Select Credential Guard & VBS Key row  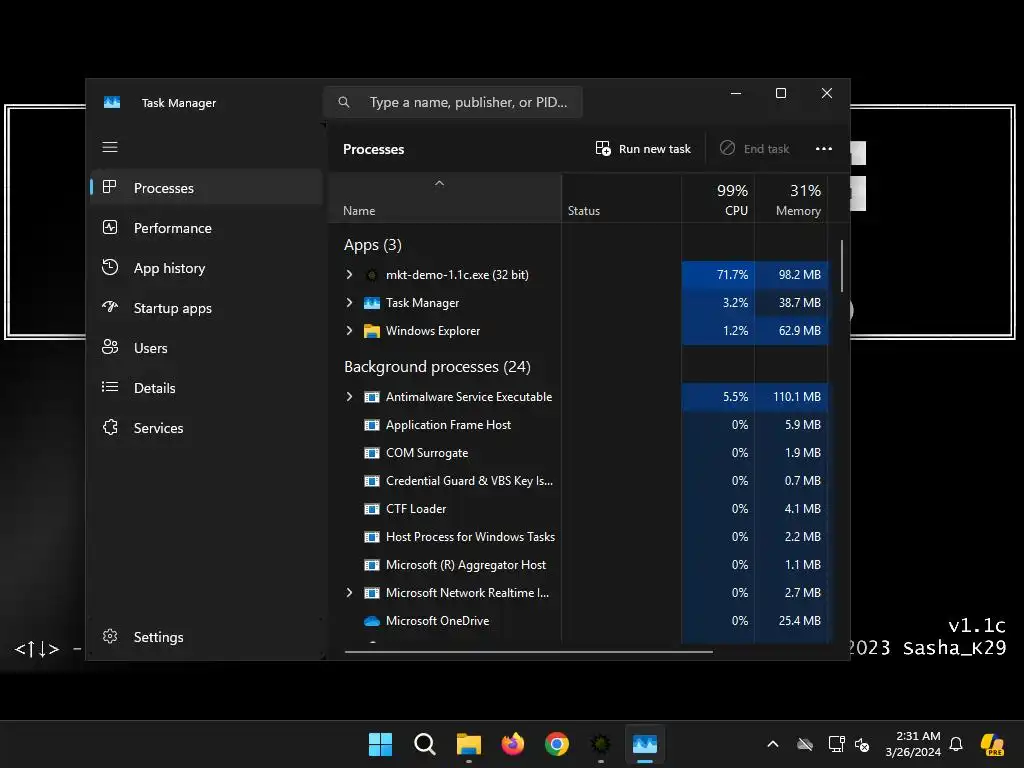point(579,481)
